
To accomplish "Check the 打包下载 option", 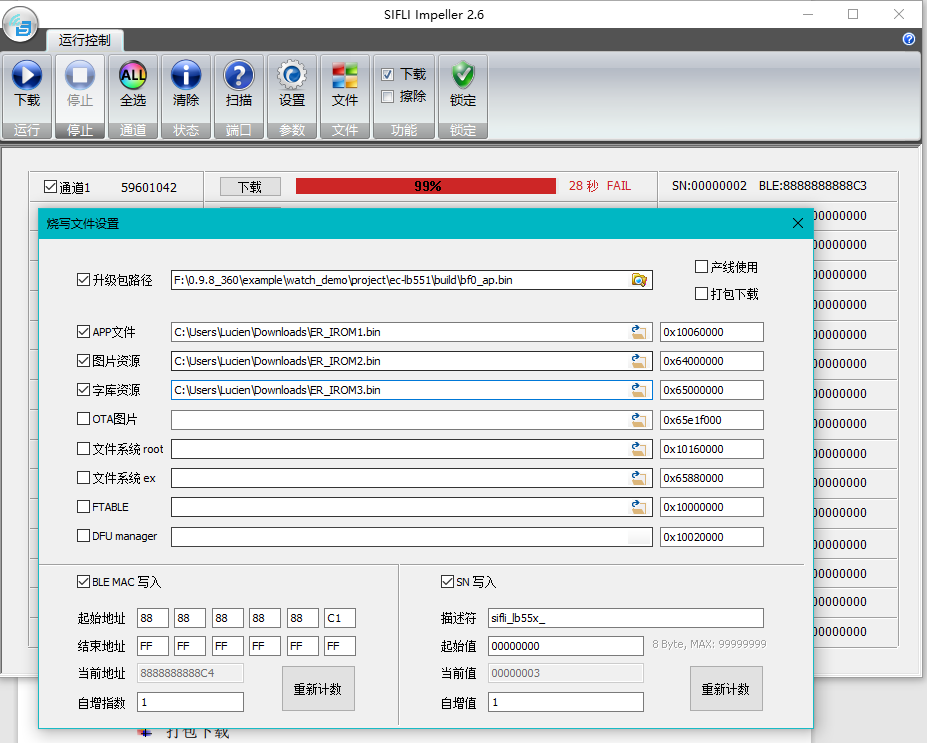I will pos(702,294).
